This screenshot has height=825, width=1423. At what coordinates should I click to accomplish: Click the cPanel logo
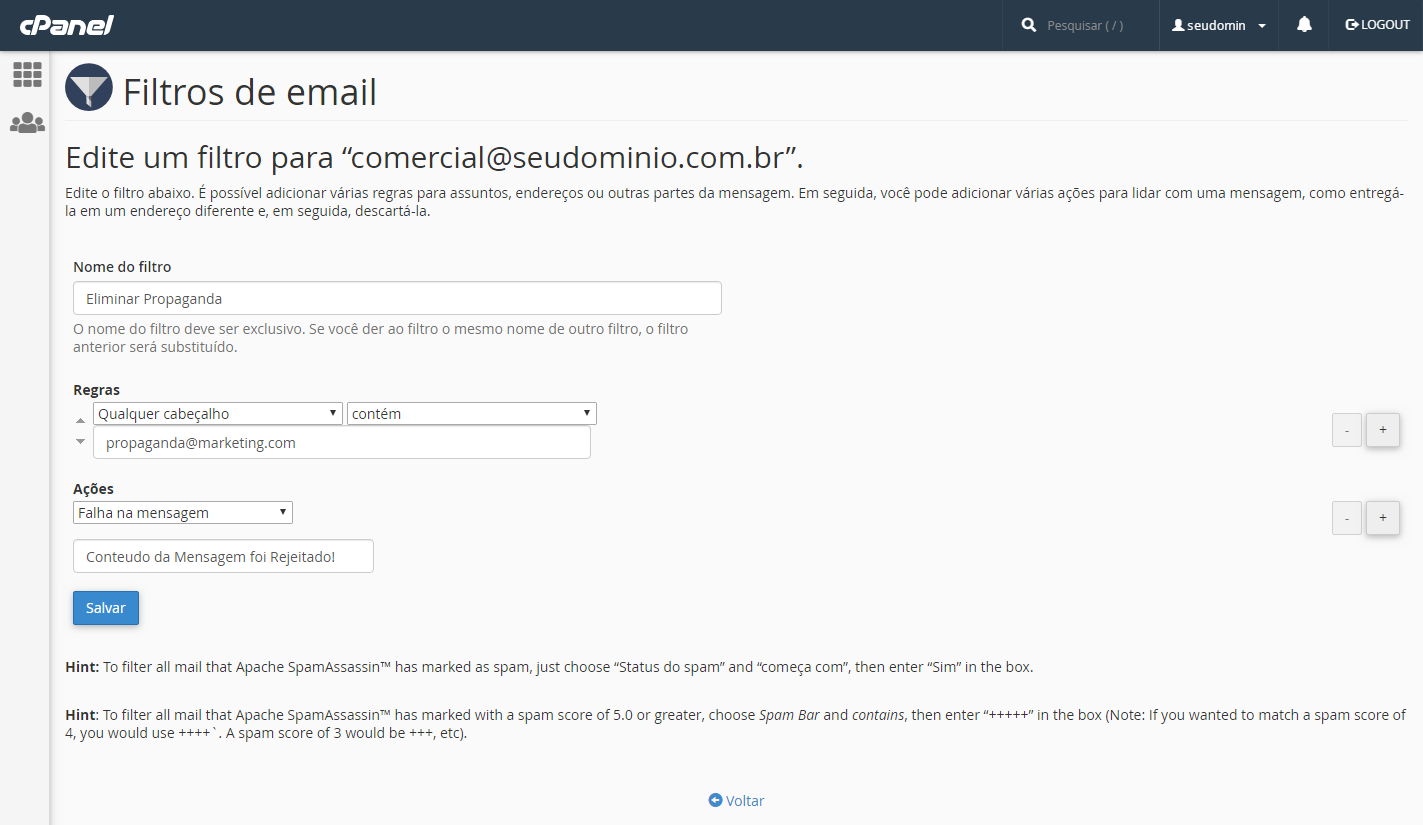point(66,25)
